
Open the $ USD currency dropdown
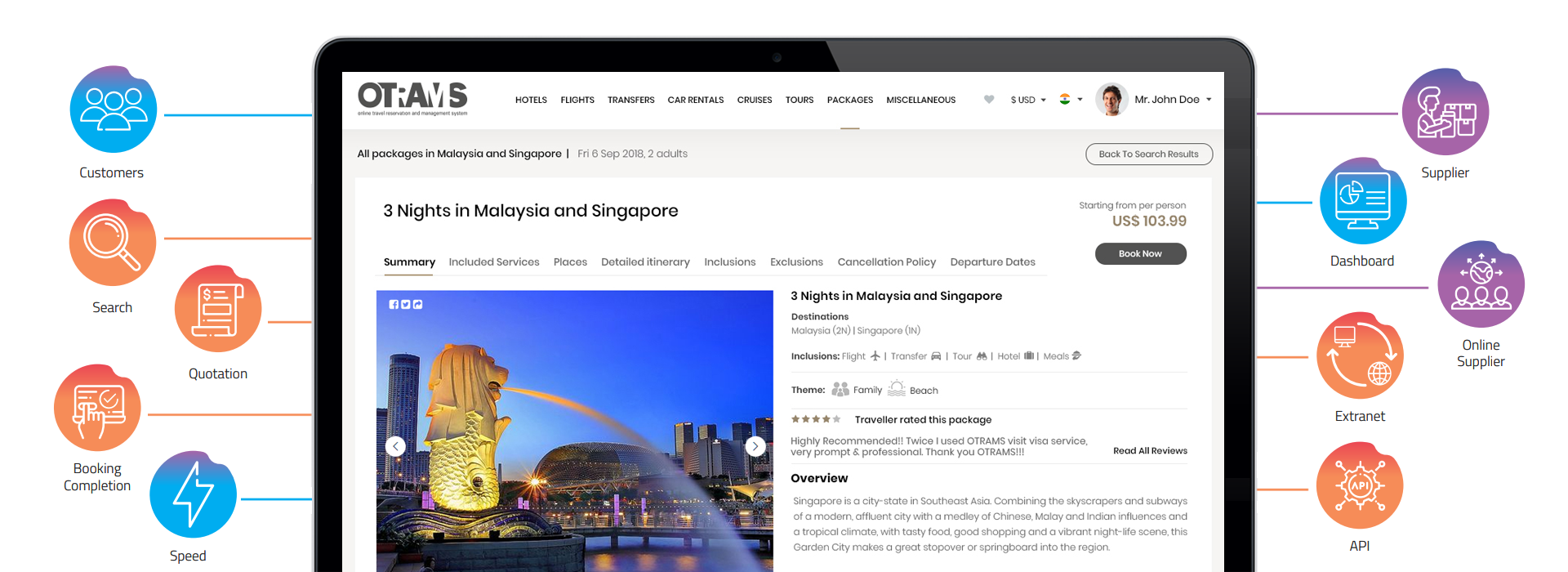tap(1028, 100)
